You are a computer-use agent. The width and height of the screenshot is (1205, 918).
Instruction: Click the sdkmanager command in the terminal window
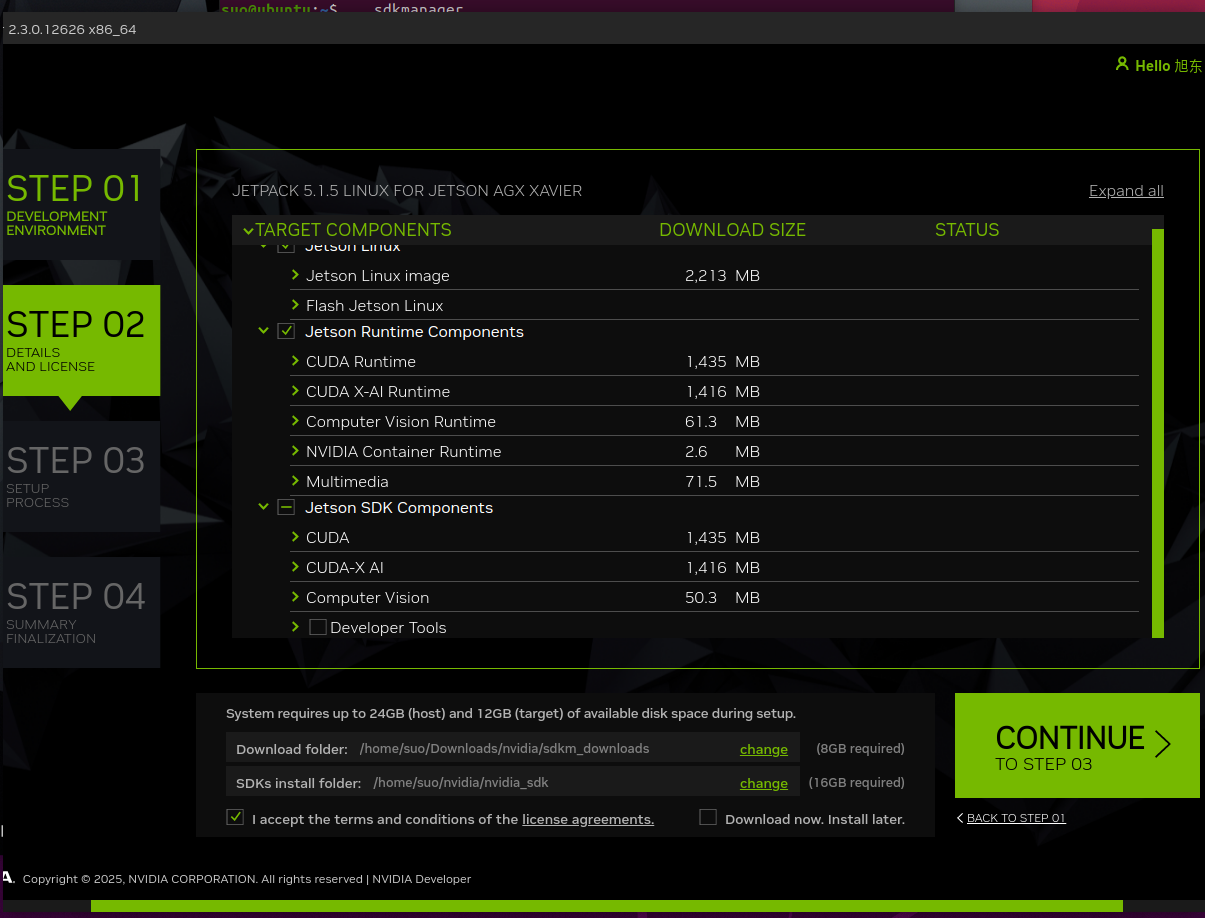(x=418, y=8)
